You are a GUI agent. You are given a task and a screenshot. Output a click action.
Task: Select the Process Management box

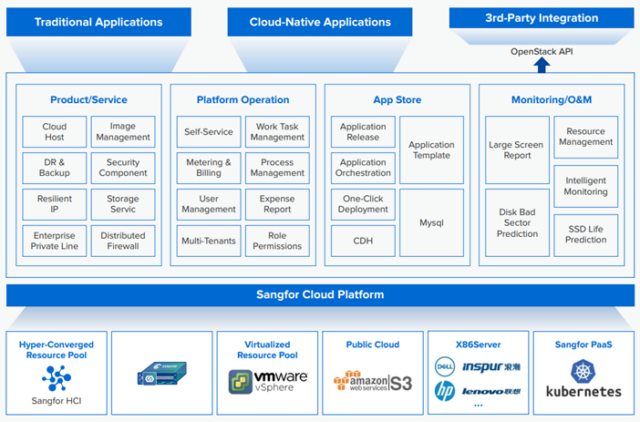pos(277,168)
